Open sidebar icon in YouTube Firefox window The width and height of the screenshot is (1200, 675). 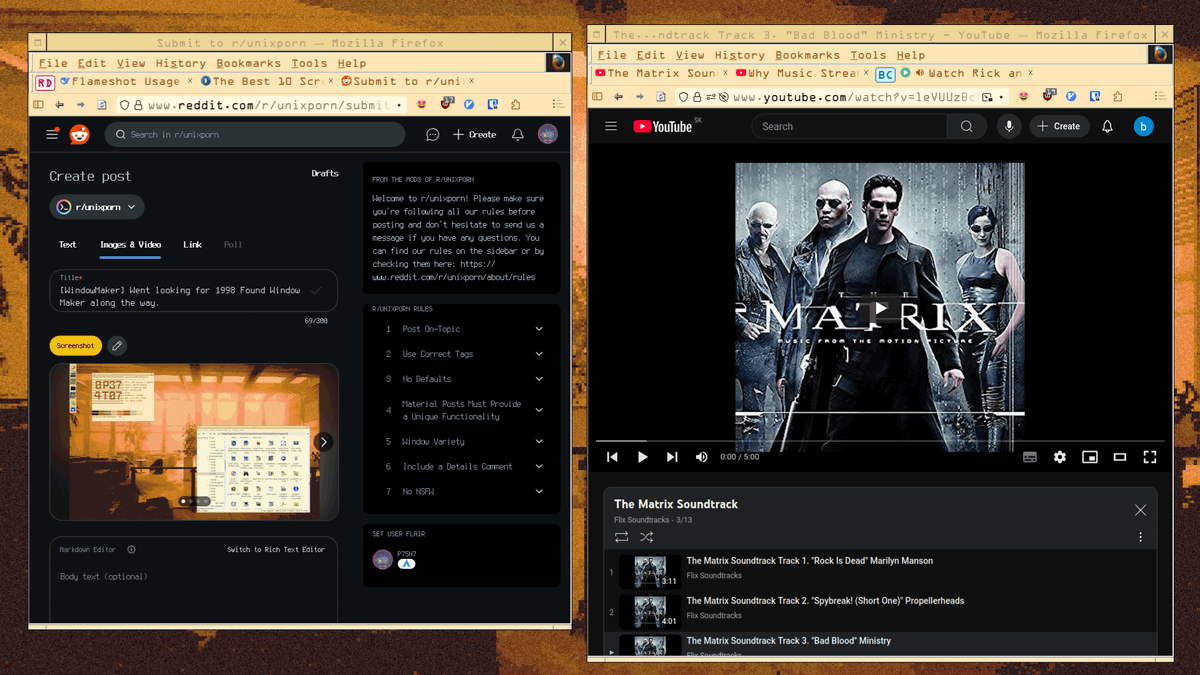pos(597,97)
